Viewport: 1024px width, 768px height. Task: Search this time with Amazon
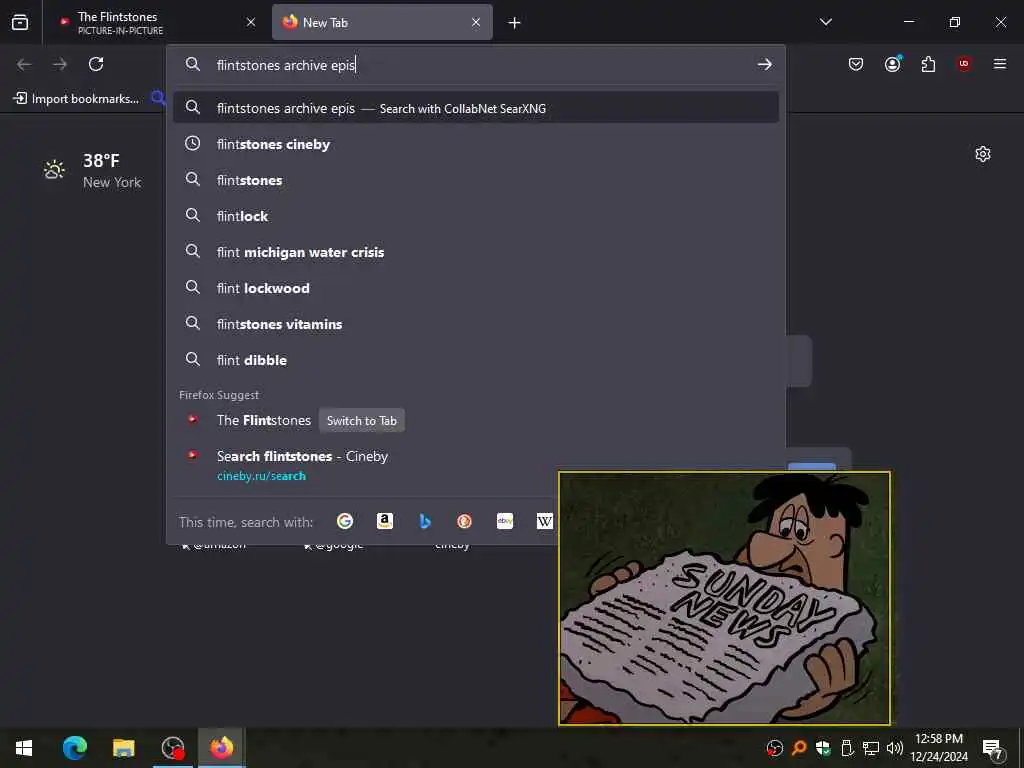tap(385, 521)
